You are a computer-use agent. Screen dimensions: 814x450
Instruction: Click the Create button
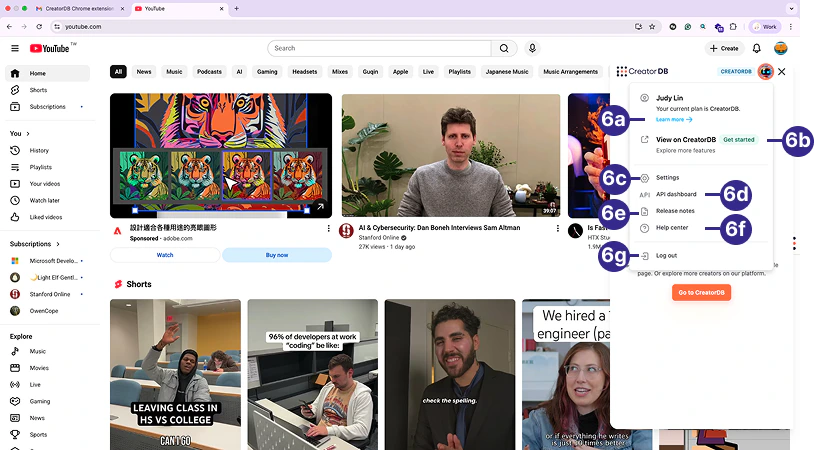(x=724, y=48)
